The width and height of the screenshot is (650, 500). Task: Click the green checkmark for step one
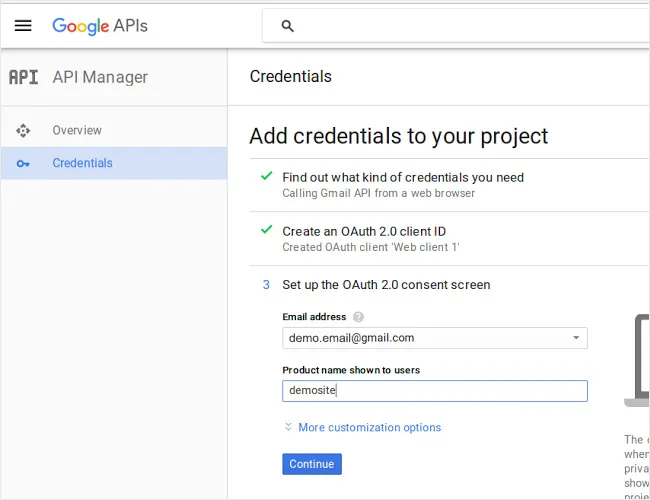click(266, 176)
